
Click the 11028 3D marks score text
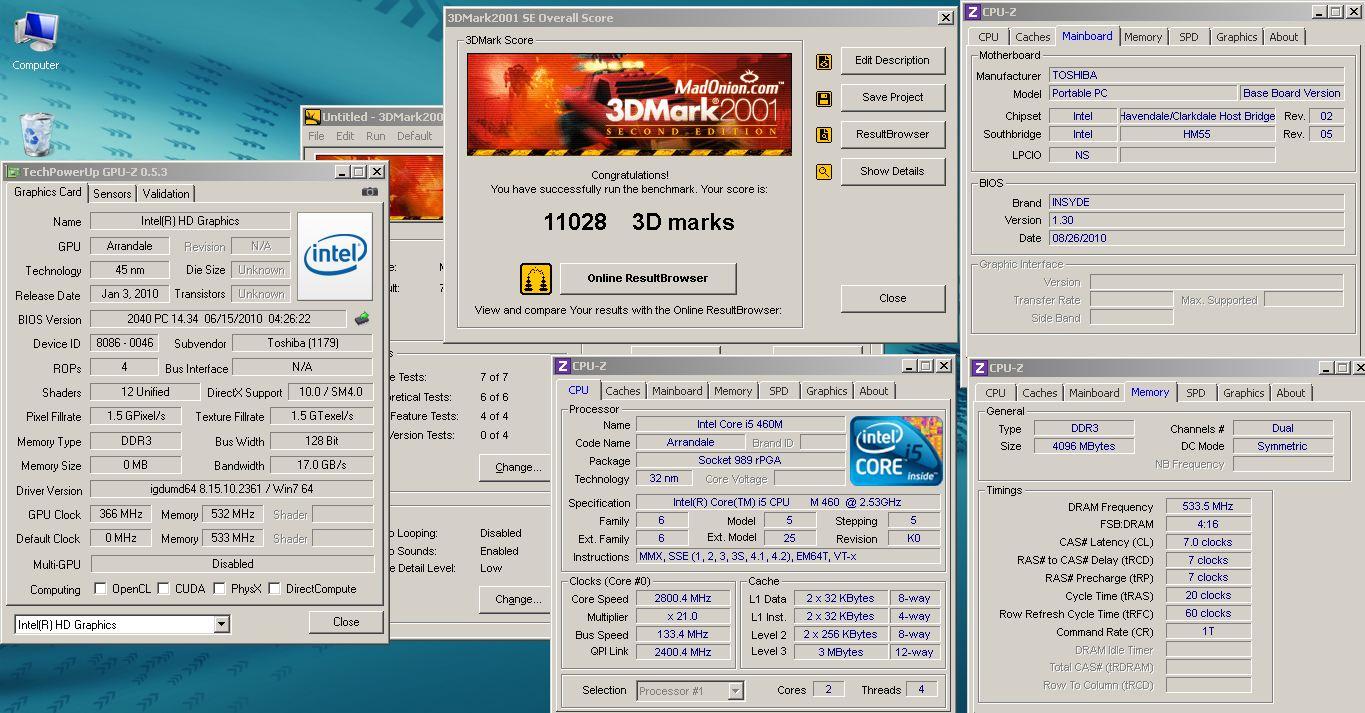coord(638,222)
